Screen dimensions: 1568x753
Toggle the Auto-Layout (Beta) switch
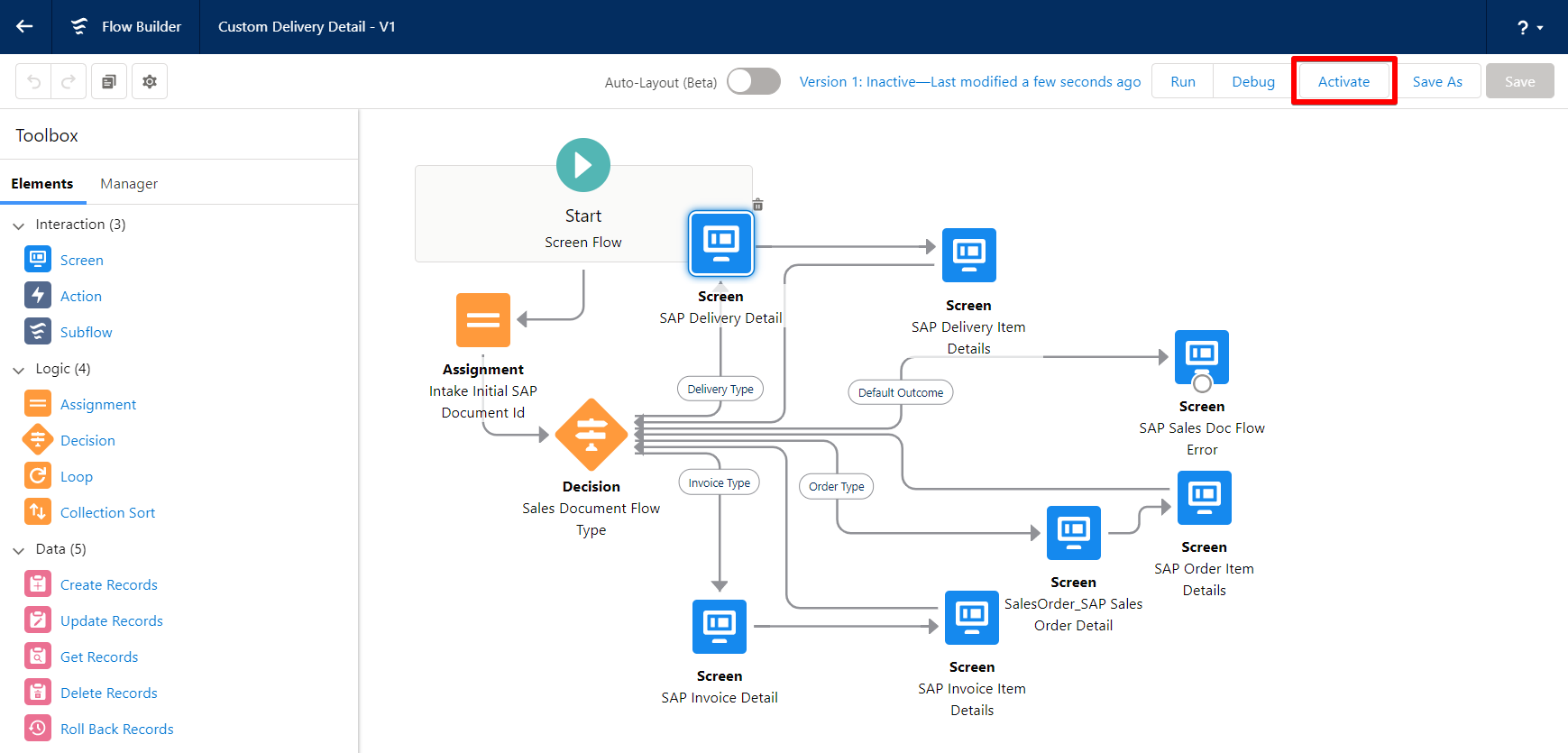click(x=754, y=81)
